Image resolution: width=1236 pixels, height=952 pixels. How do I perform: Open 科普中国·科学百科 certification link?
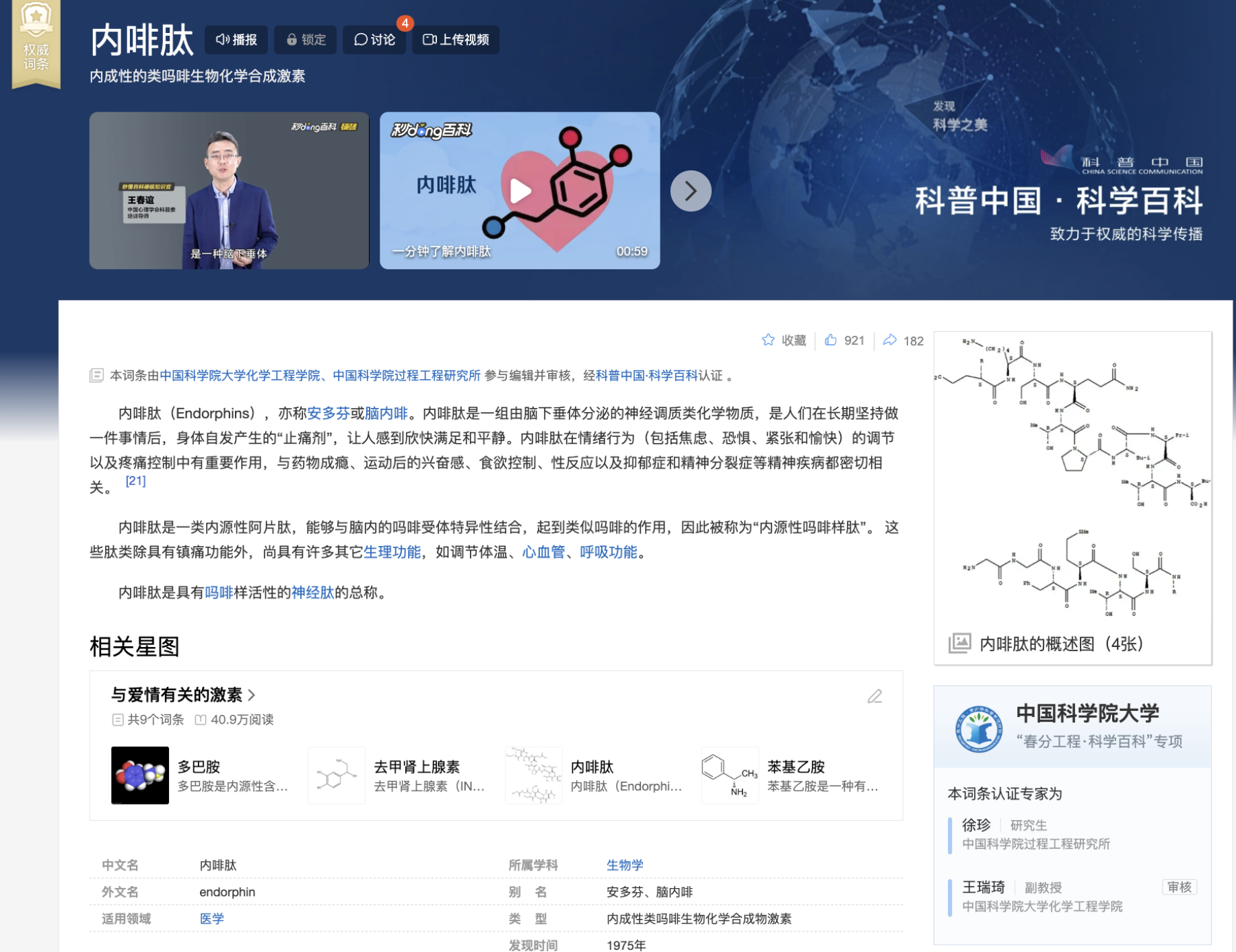pyautogui.click(x=647, y=376)
